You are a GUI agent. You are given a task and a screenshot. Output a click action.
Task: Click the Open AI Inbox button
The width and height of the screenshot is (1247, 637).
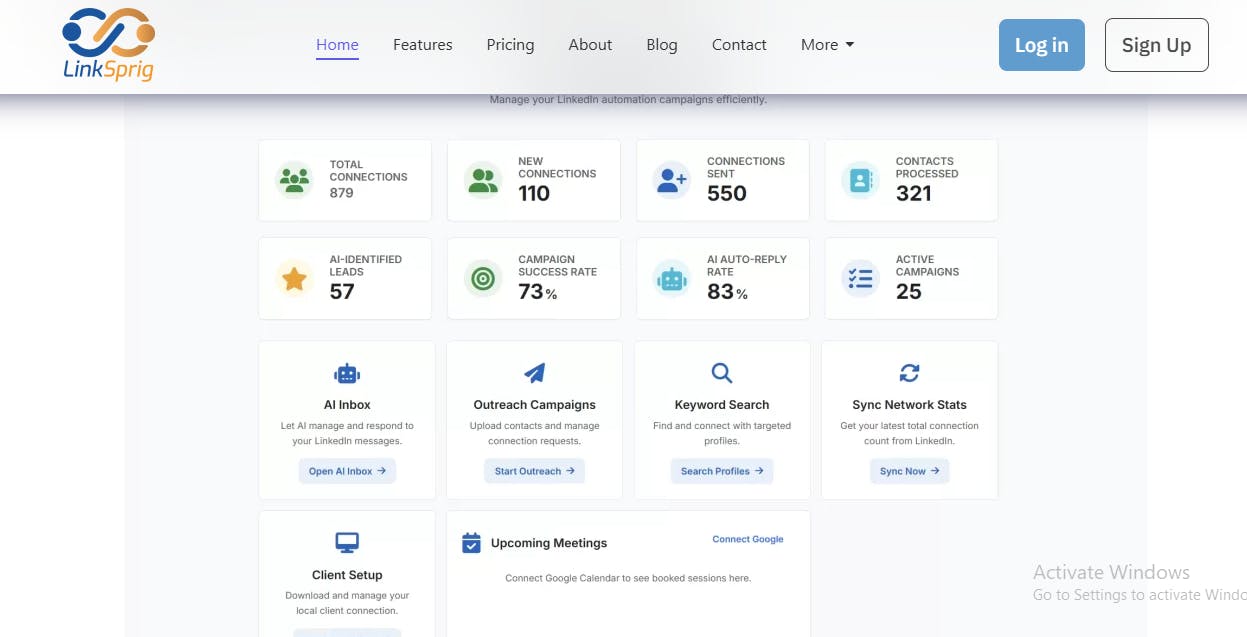pyautogui.click(x=347, y=471)
